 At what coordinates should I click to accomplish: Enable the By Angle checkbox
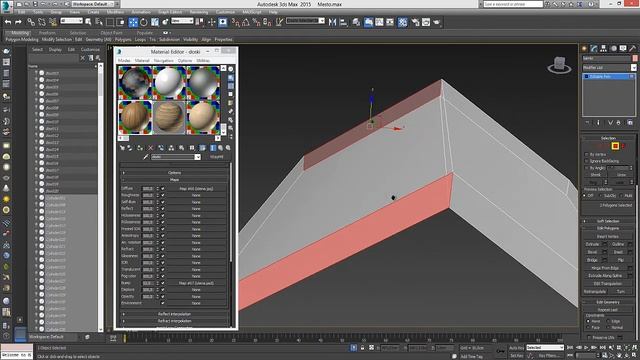(587, 168)
